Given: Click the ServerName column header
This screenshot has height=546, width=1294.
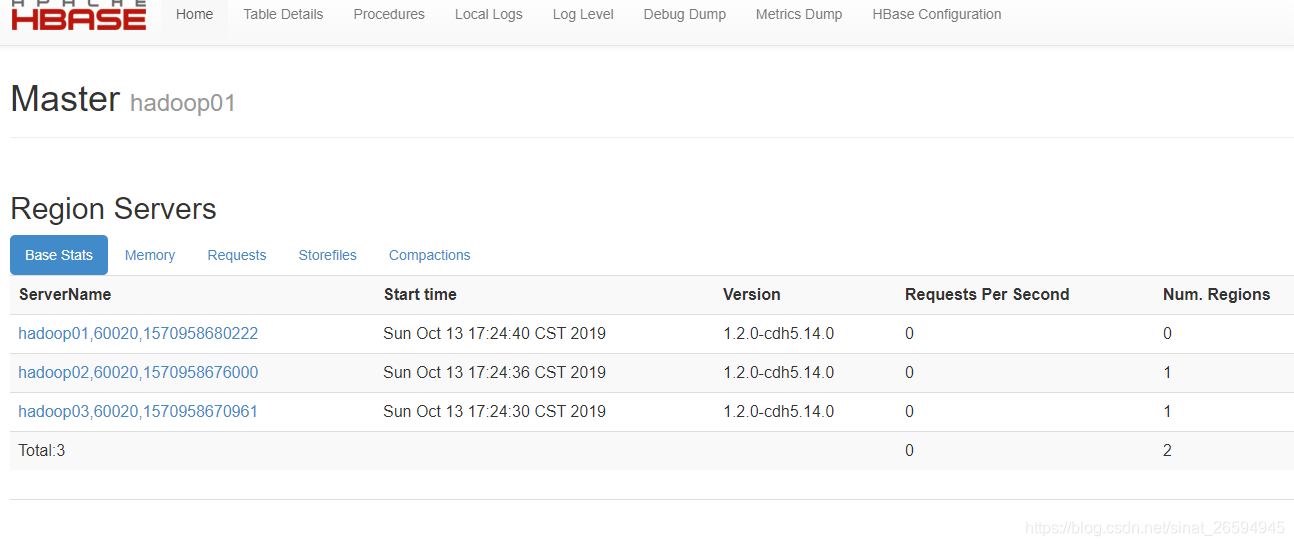Looking at the screenshot, I should click(x=65, y=294).
